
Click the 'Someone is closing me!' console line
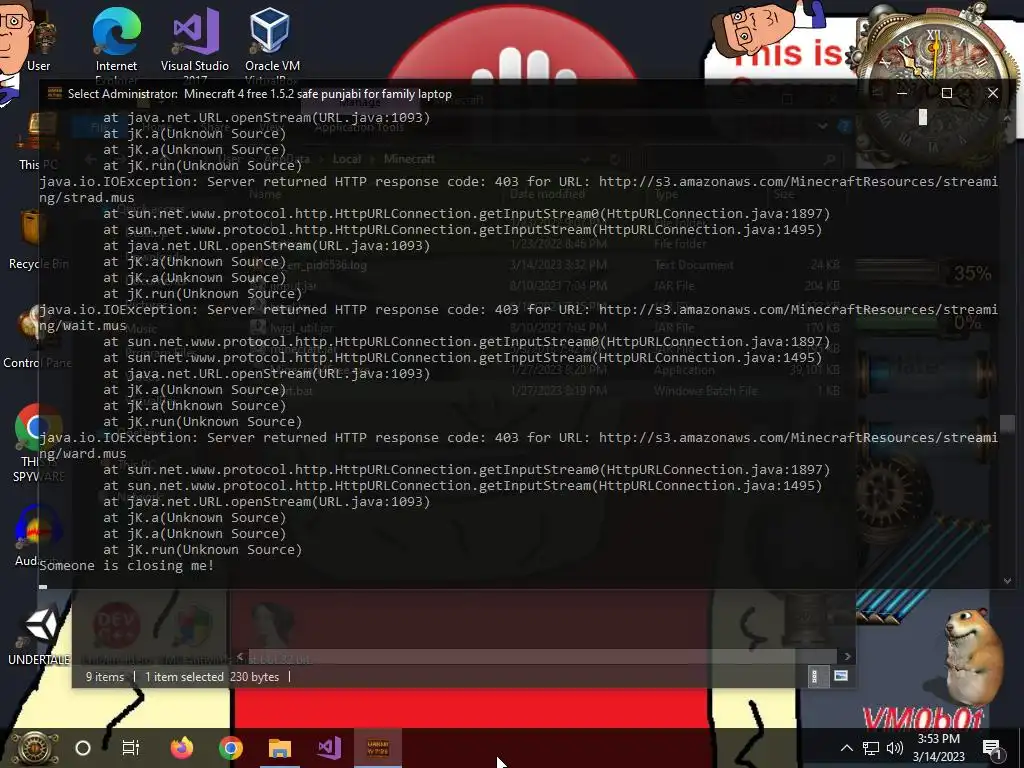(x=127, y=566)
